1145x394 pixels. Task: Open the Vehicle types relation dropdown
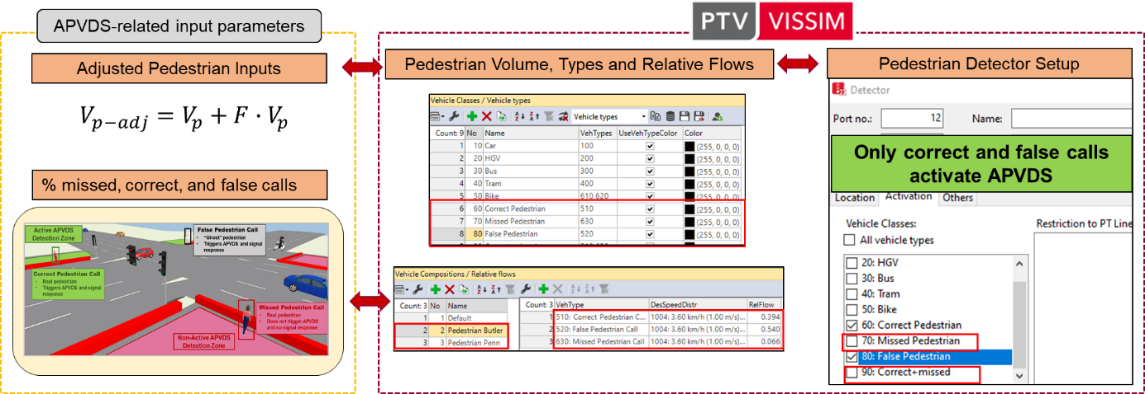coord(609,117)
